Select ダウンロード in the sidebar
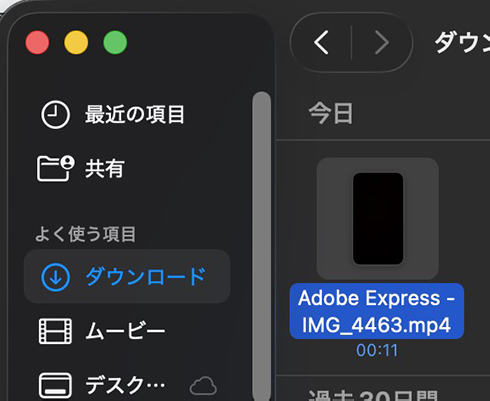This screenshot has height=401, width=490. click(x=127, y=276)
